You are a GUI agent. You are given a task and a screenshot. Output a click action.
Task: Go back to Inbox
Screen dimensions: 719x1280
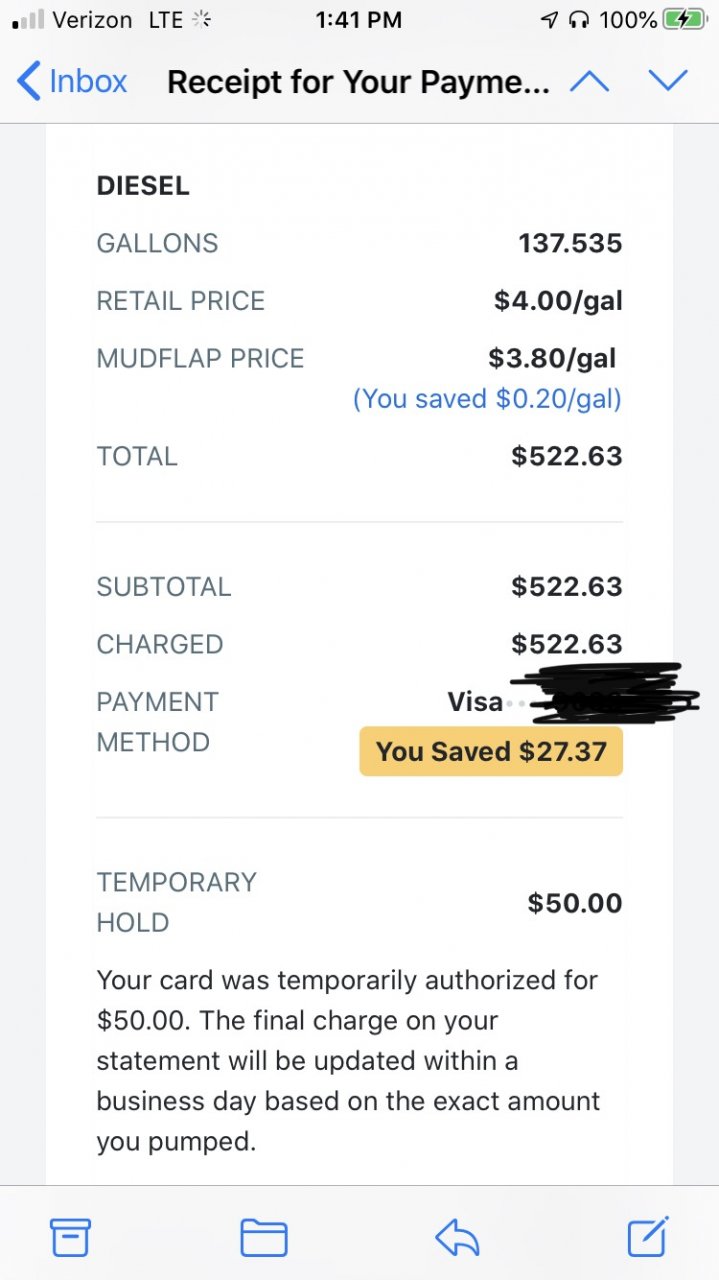(x=72, y=81)
